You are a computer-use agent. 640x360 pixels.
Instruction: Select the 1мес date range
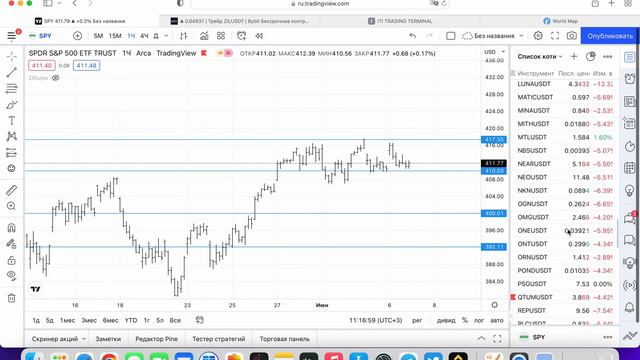coord(67,320)
